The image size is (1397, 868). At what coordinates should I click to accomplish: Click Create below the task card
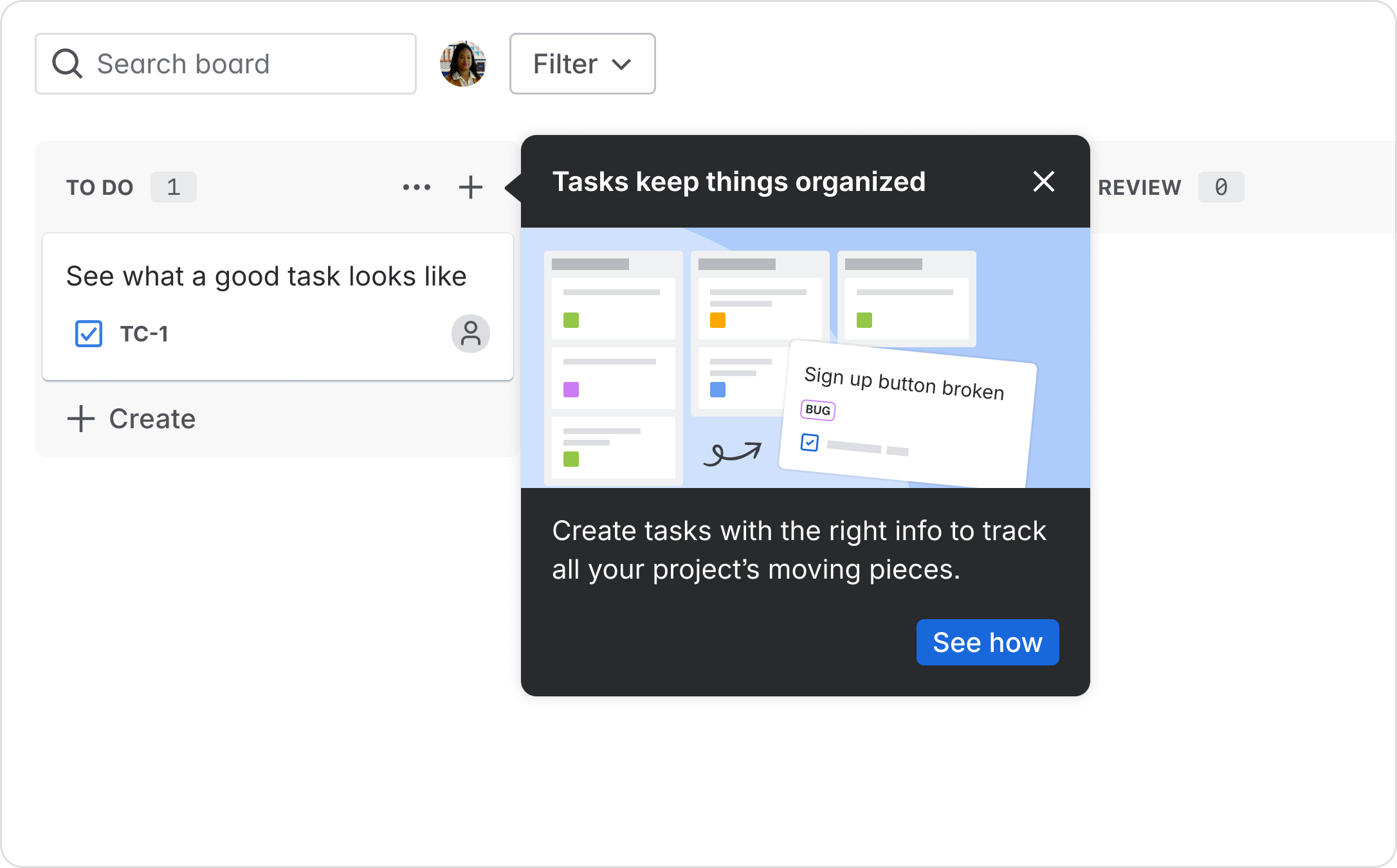click(132, 419)
